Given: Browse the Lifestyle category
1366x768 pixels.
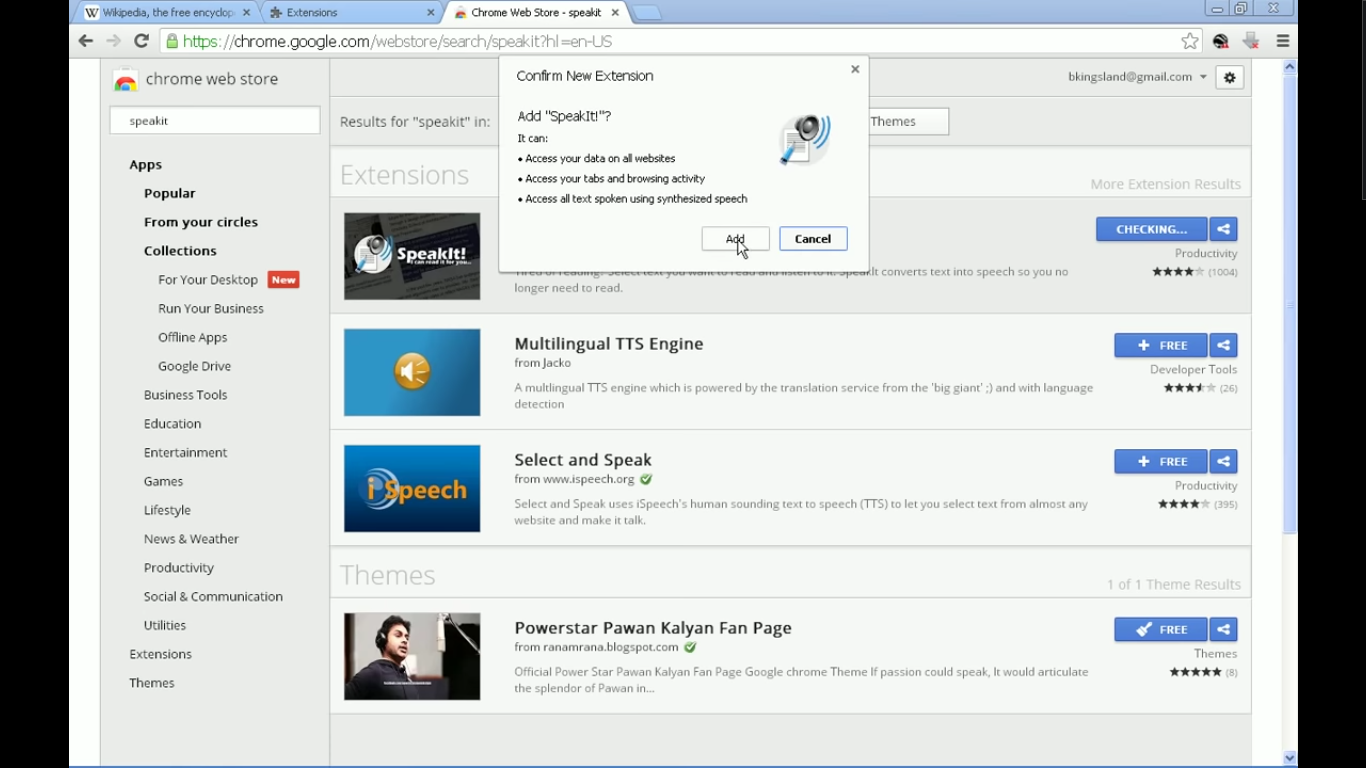Looking at the screenshot, I should click(167, 510).
